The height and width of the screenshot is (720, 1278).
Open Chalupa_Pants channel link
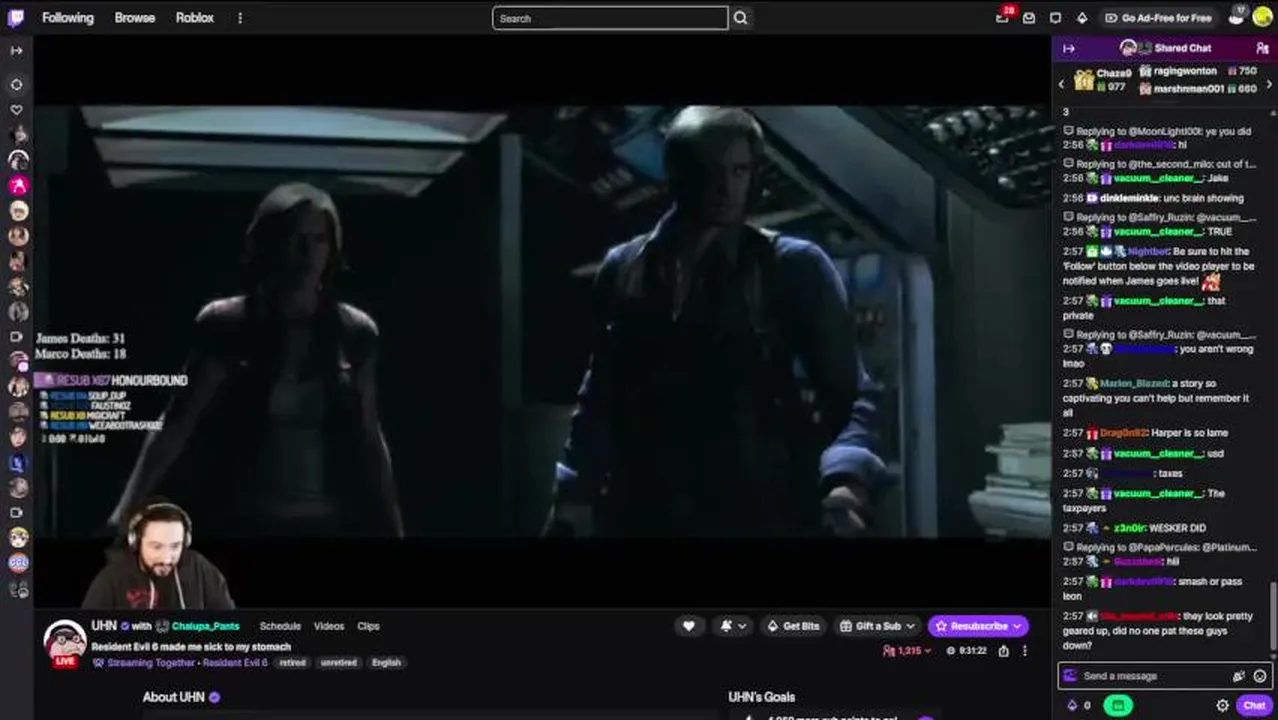[205, 626]
